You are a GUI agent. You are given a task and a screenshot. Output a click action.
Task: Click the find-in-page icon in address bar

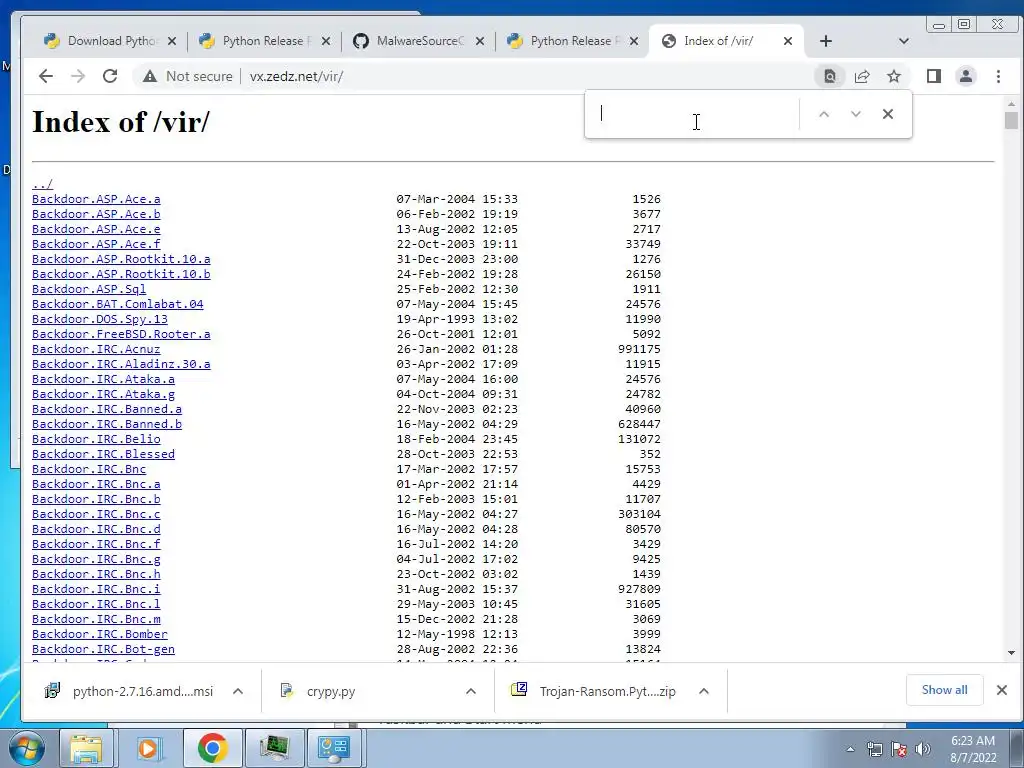pos(829,76)
